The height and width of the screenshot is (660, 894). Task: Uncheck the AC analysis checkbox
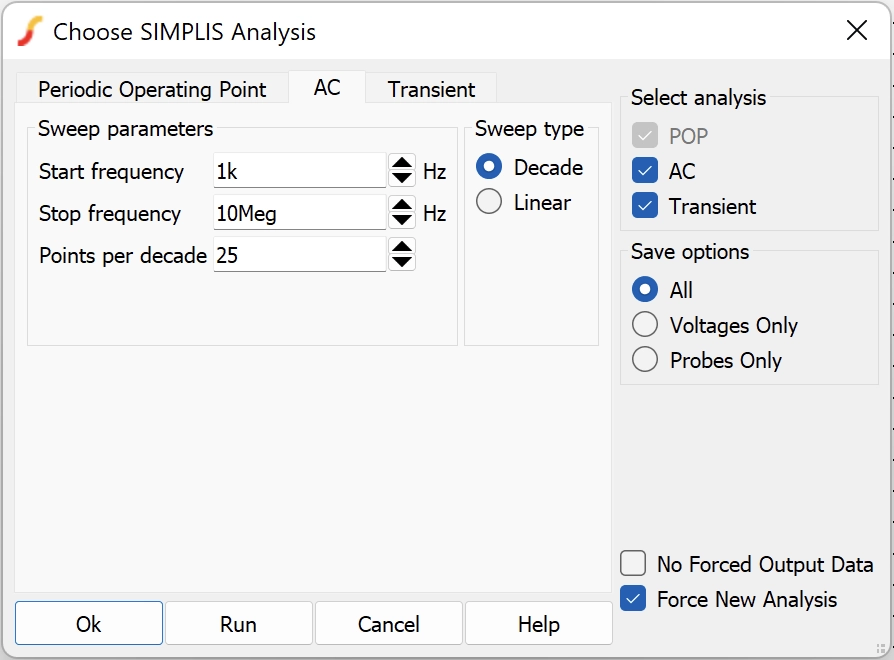click(x=645, y=170)
